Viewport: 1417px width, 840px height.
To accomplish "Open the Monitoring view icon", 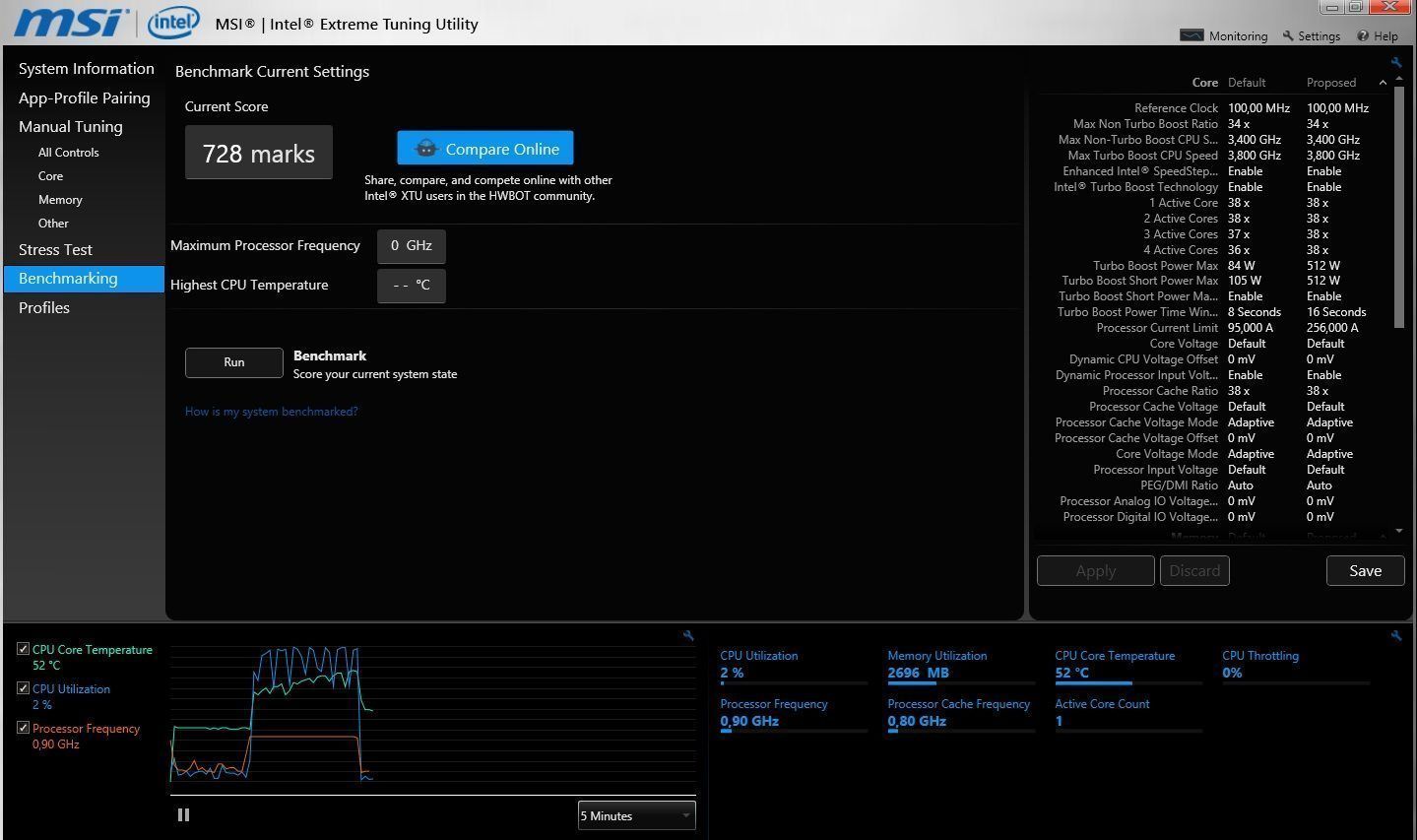I will 1192,35.
